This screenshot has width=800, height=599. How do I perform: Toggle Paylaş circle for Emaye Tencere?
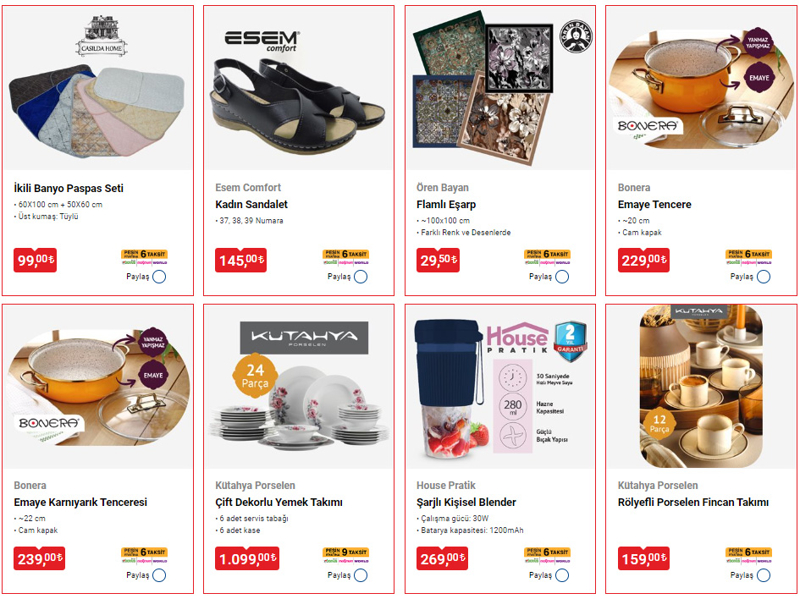764,277
